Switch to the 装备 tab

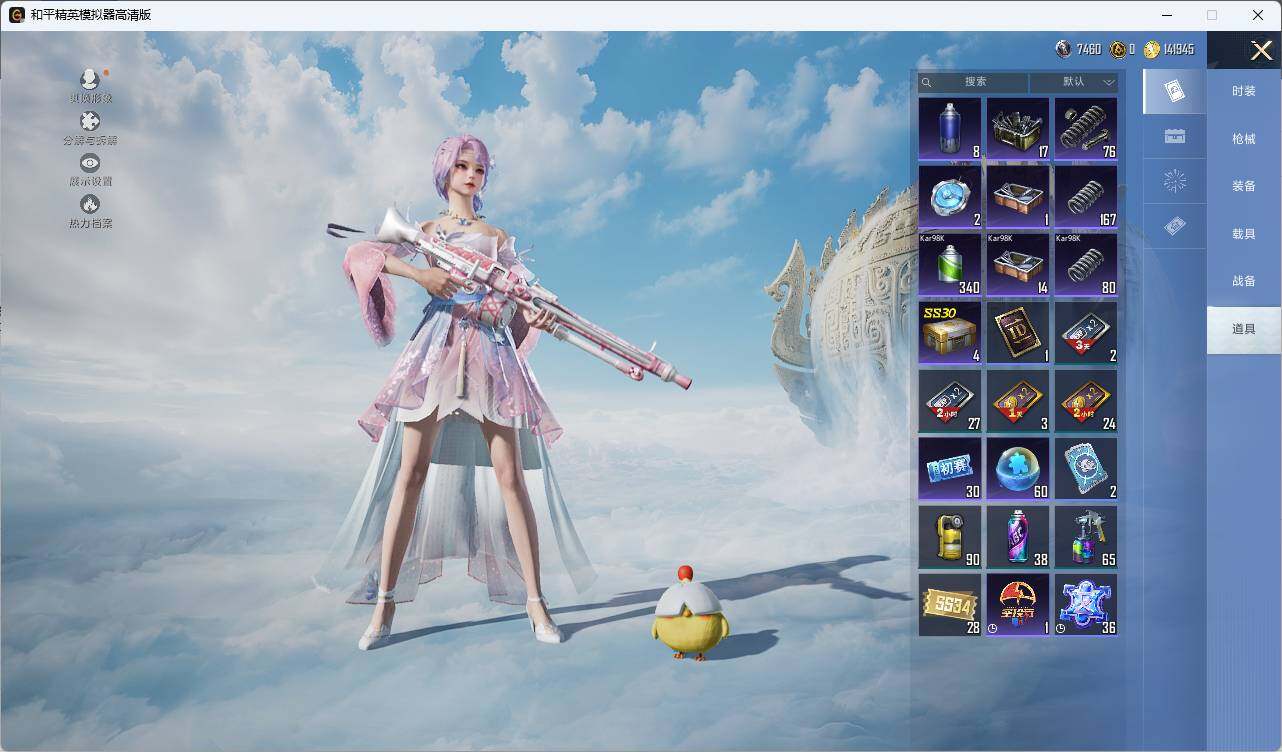[x=1244, y=186]
